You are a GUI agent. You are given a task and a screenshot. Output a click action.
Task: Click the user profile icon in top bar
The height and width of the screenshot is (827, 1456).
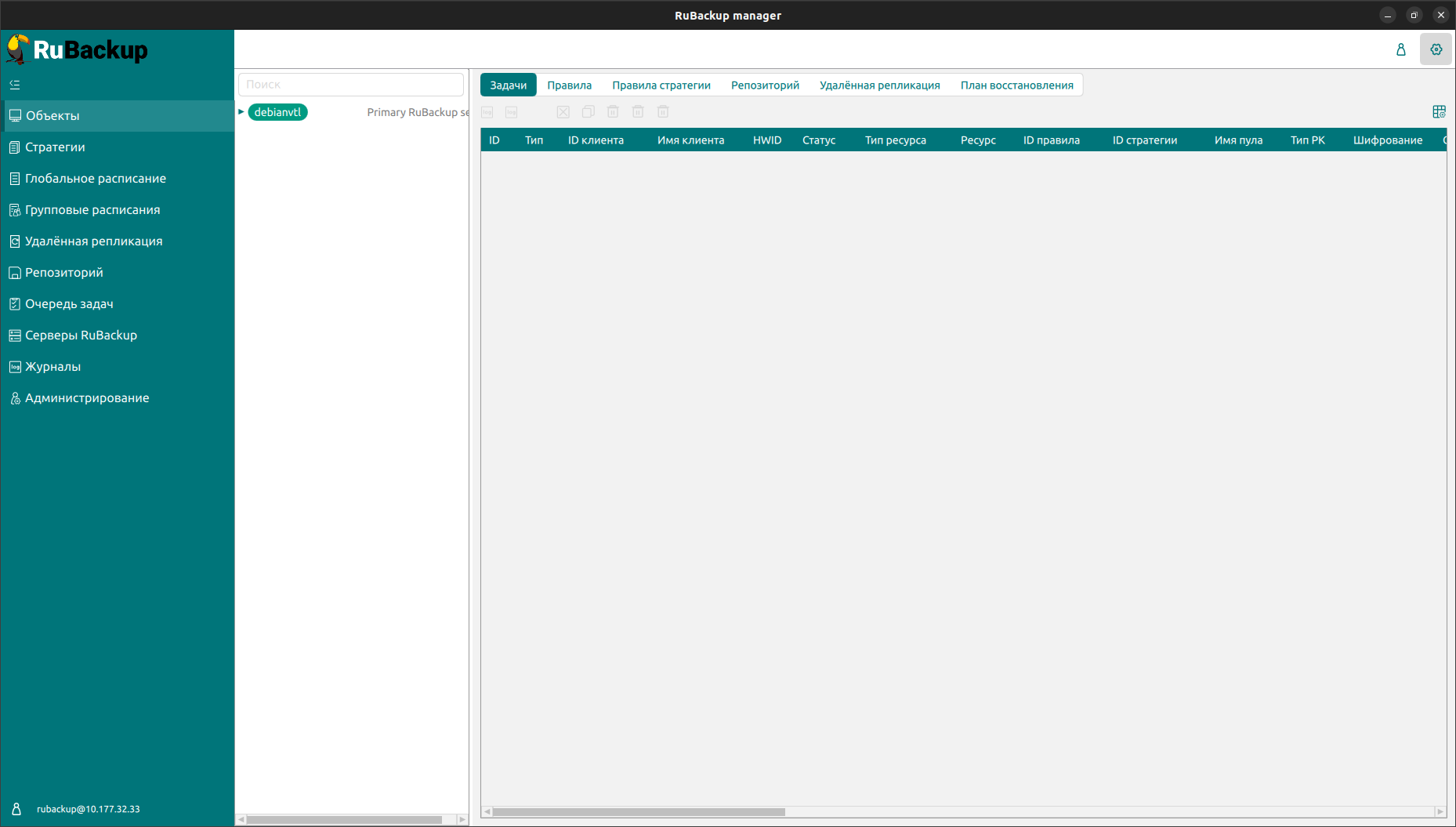[x=1400, y=49]
